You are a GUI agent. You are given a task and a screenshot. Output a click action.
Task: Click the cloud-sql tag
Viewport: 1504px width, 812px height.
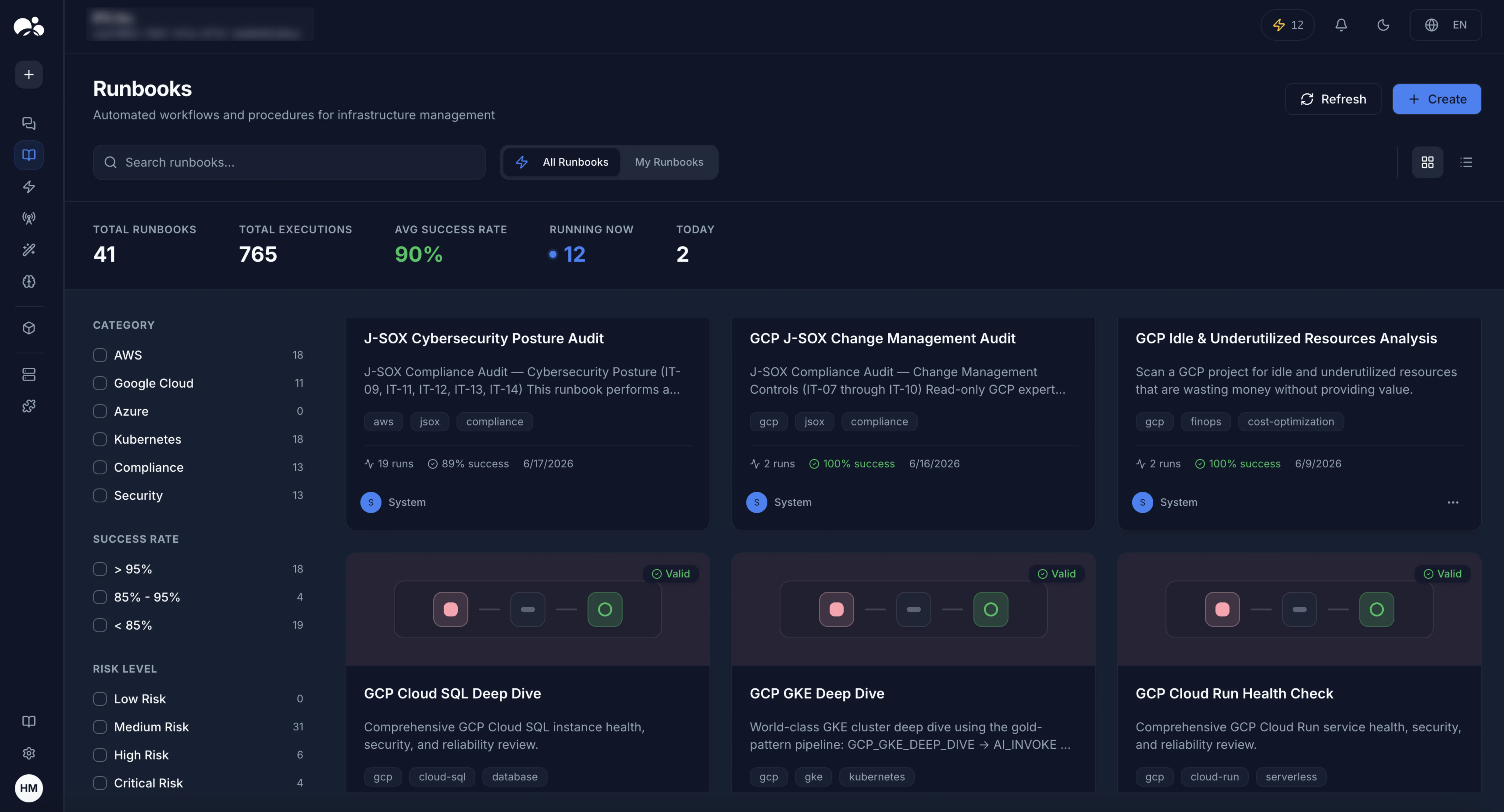click(x=442, y=777)
